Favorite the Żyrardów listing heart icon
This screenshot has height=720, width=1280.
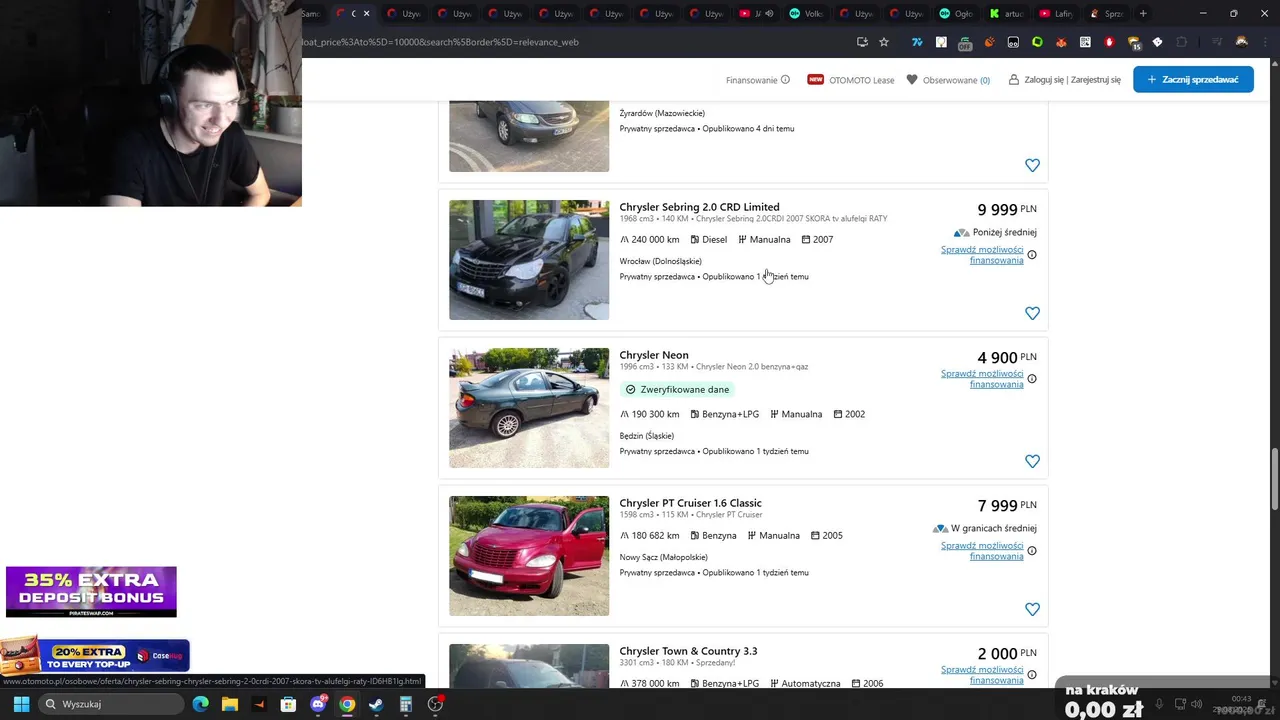pyautogui.click(x=1032, y=165)
